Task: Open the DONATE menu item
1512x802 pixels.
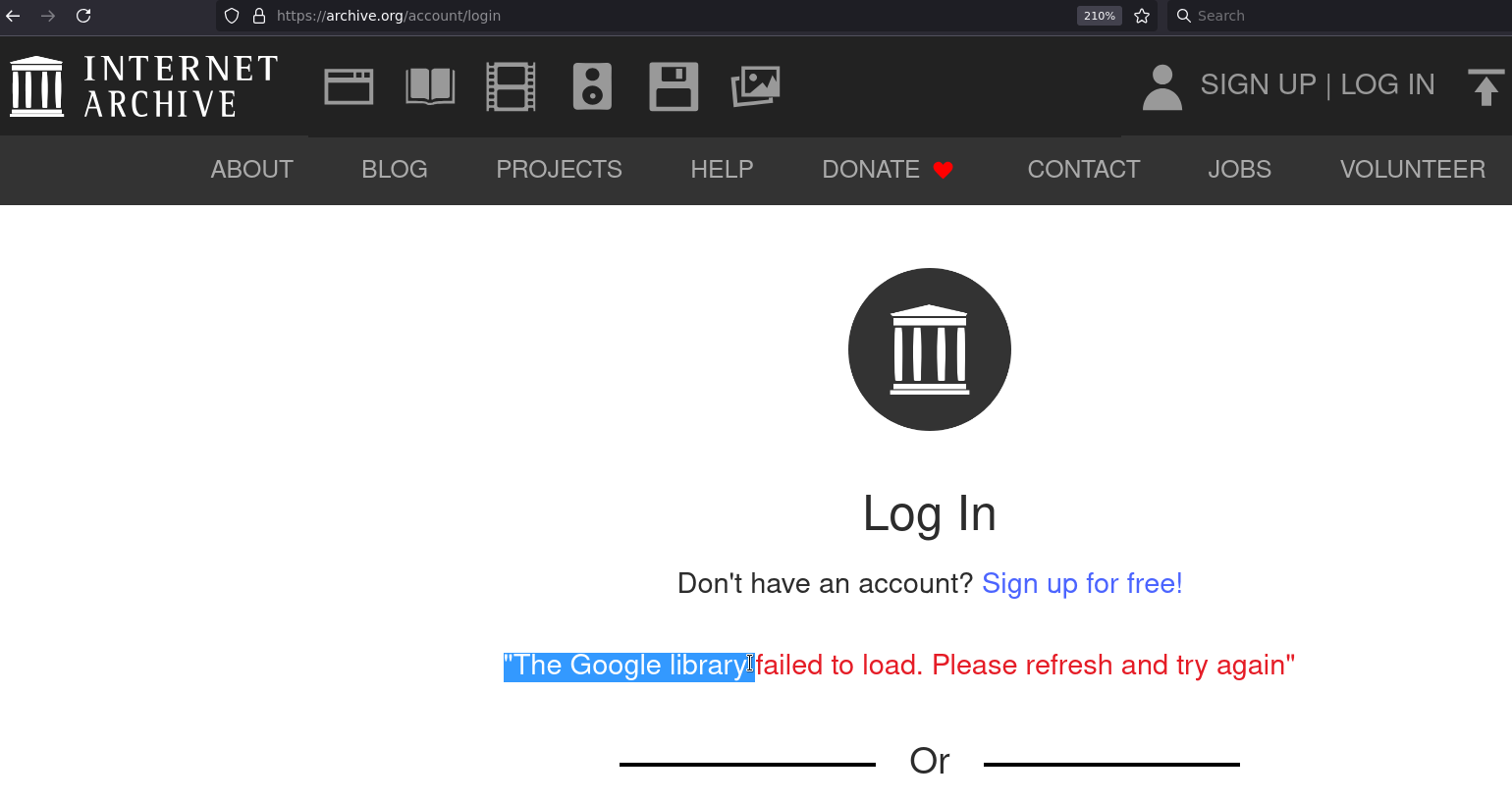Action: pyautogui.click(x=888, y=169)
